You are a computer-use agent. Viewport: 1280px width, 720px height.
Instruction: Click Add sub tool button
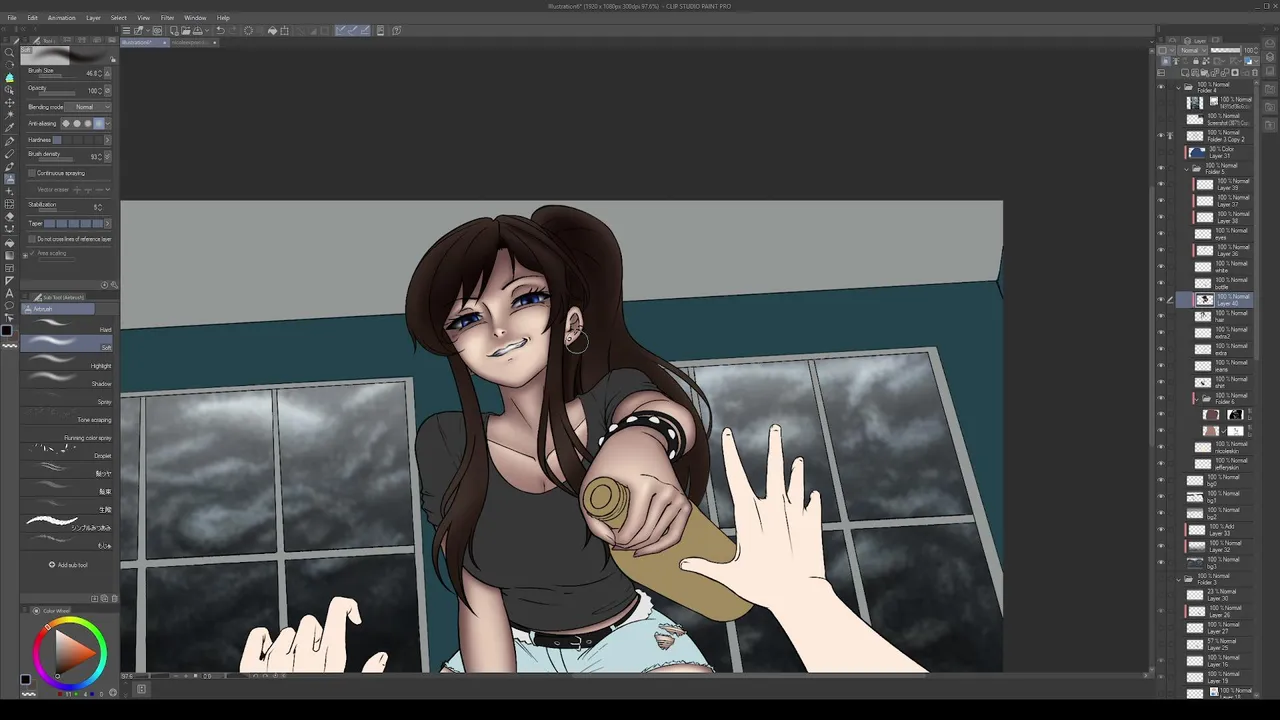(69, 565)
